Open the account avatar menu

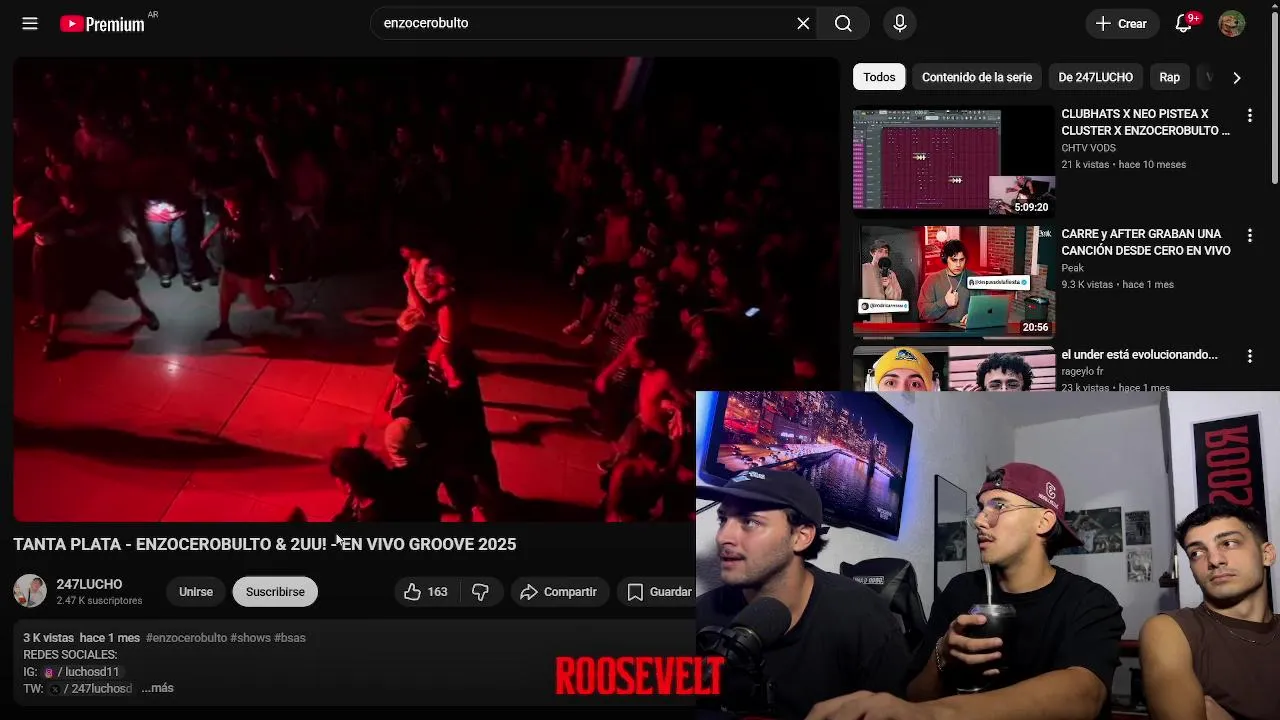pyautogui.click(x=1232, y=23)
